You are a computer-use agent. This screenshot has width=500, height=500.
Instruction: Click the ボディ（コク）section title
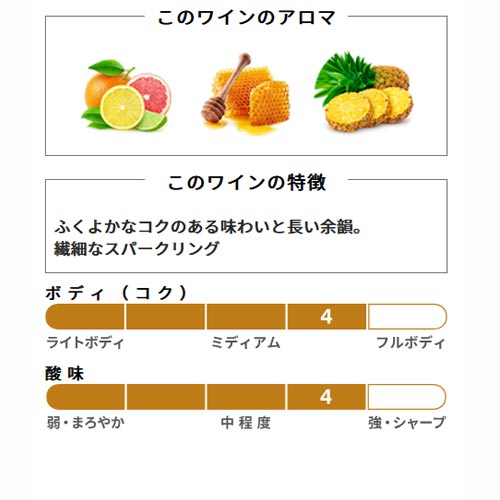click(117, 293)
